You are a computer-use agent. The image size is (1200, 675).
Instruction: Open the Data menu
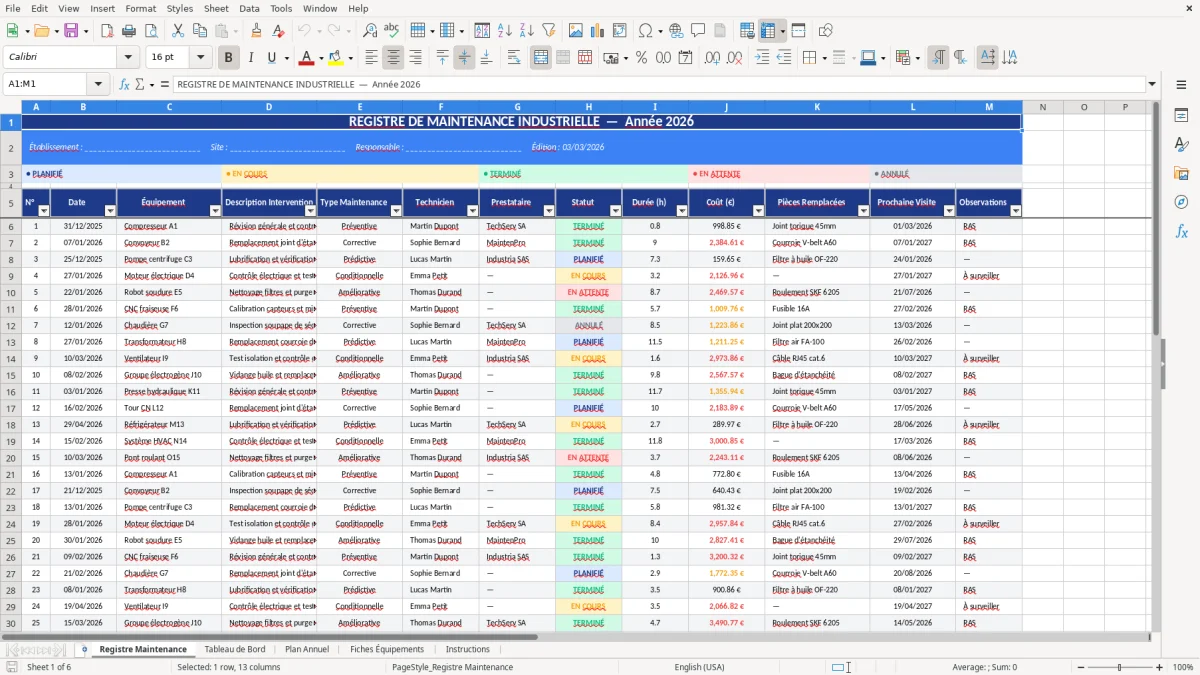tap(249, 8)
